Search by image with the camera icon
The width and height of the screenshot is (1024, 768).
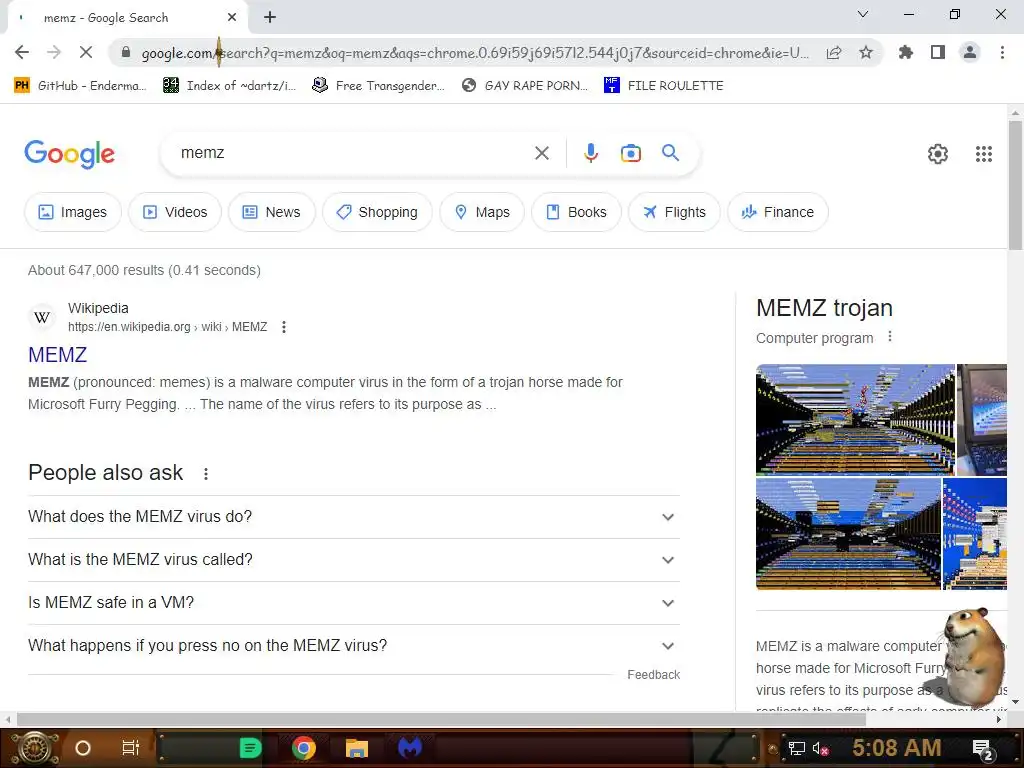click(630, 153)
